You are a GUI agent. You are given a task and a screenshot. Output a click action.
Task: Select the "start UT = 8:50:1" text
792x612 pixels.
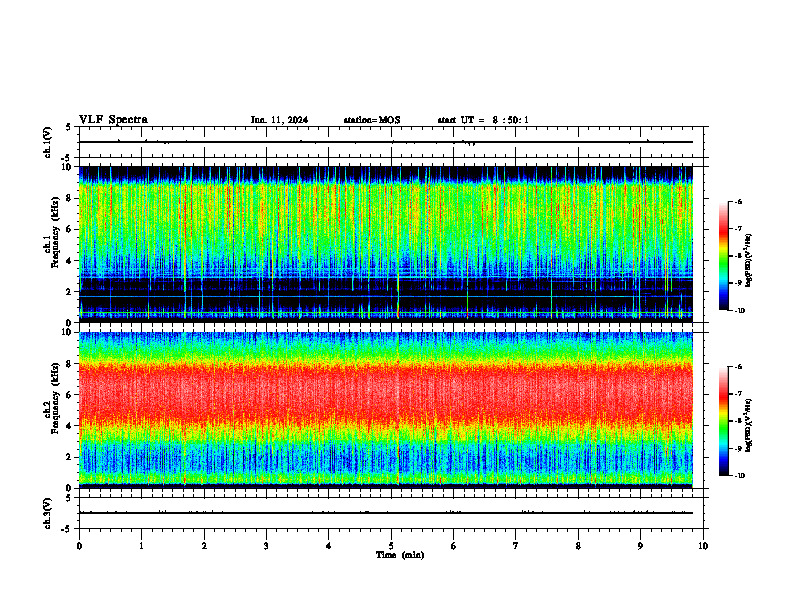click(x=483, y=120)
